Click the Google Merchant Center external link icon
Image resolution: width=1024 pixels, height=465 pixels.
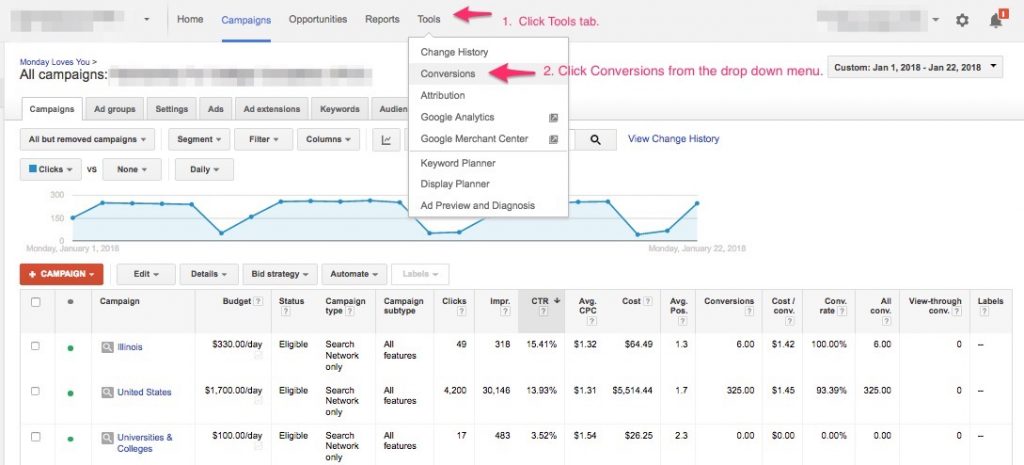tap(553, 139)
